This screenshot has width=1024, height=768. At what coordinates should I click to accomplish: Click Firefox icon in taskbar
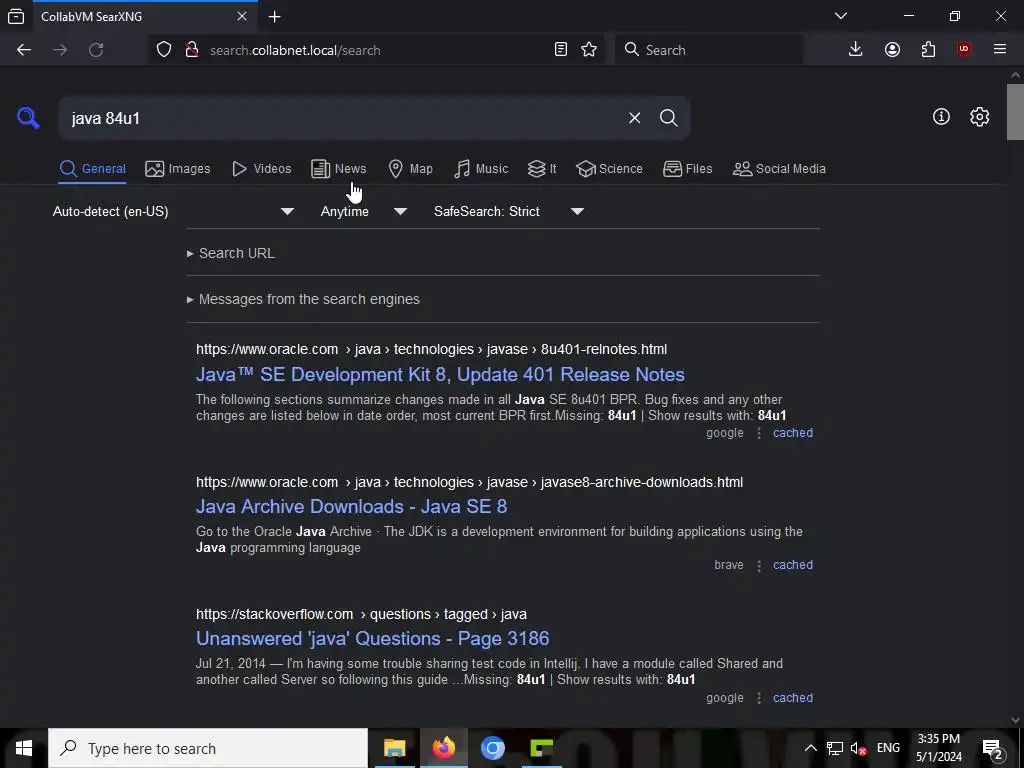point(443,748)
